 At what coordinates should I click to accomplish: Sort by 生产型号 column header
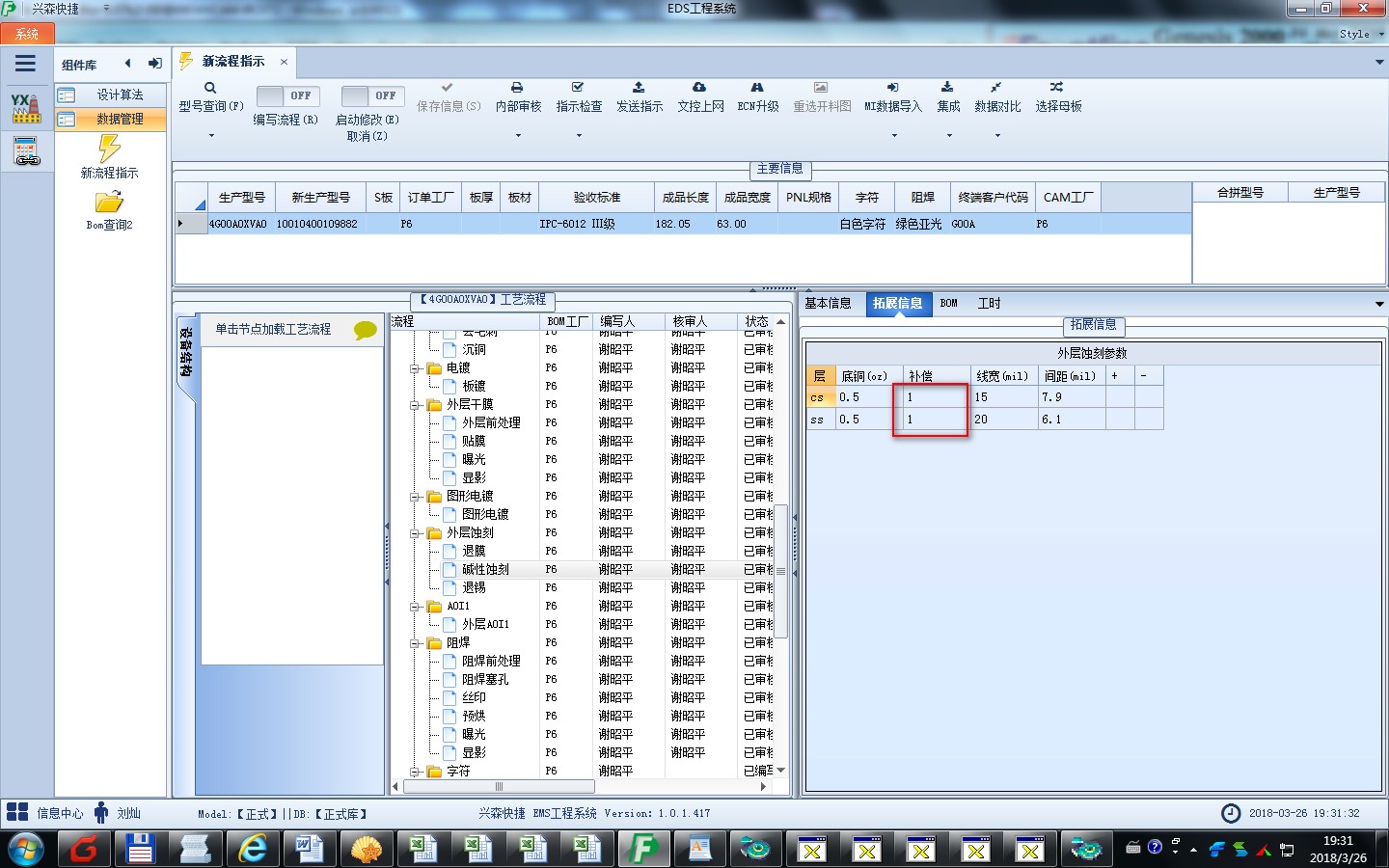point(241,197)
